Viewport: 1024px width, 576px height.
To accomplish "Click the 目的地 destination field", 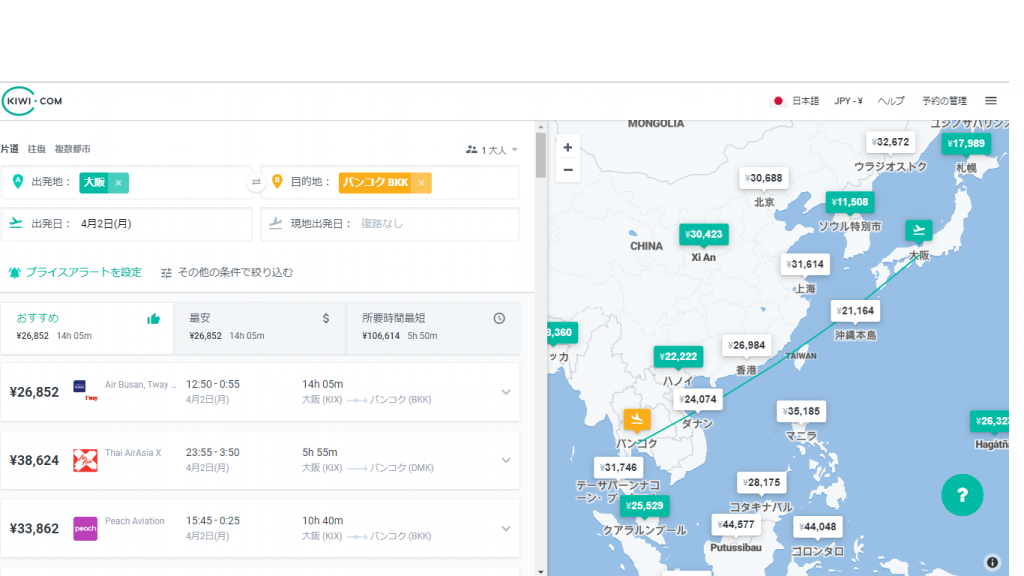I will point(390,182).
